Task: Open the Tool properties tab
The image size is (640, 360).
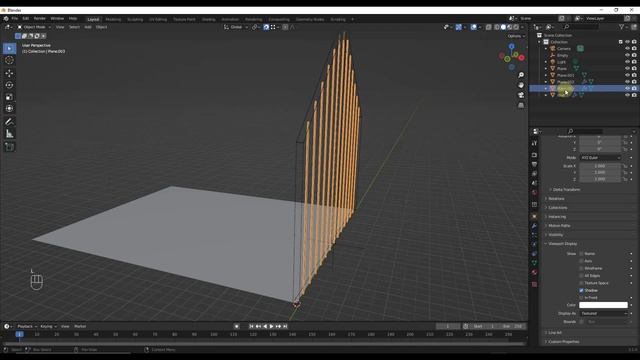Action: [534, 143]
